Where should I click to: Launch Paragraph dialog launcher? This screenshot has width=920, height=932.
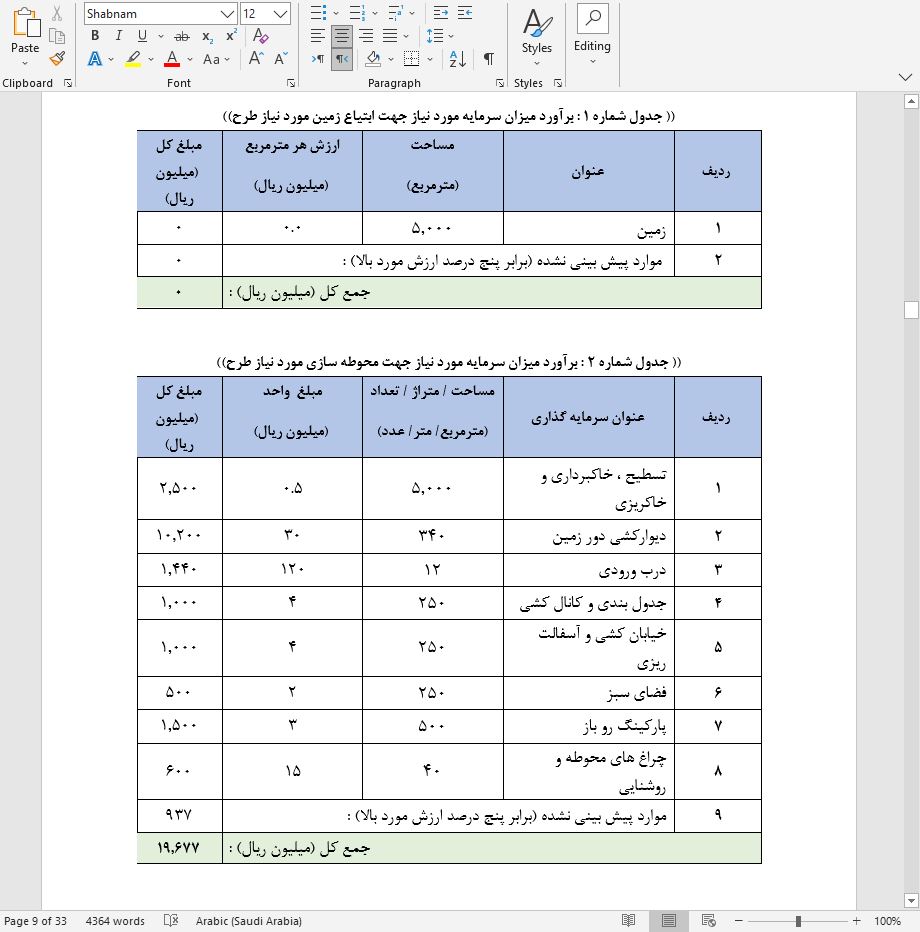(x=500, y=83)
